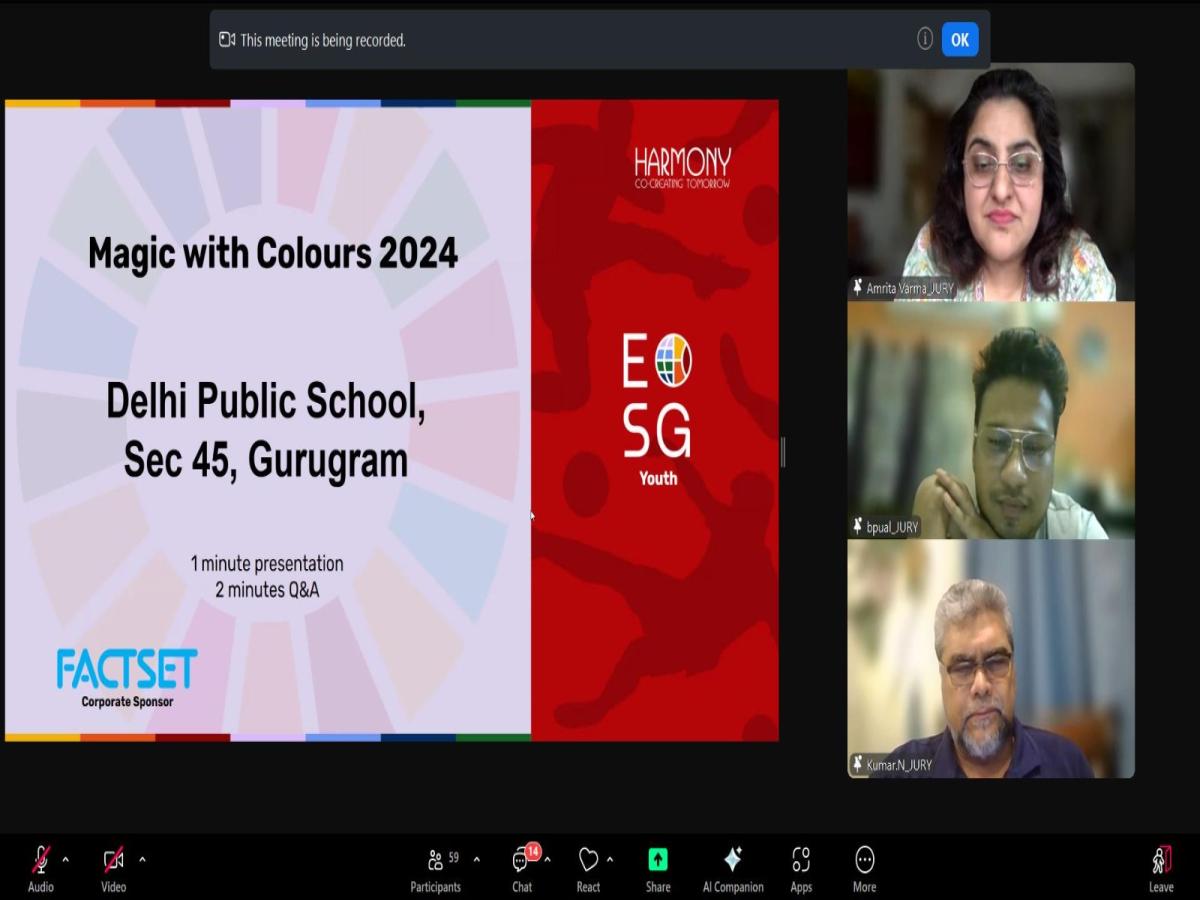
Task: Click the recording info icon
Action: point(925,39)
